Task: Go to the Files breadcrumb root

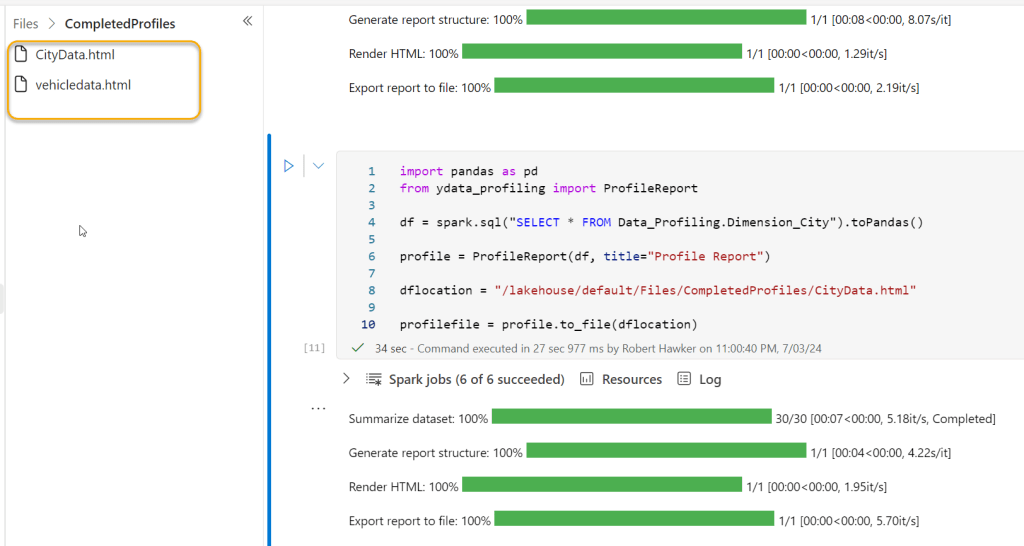Action: click(x=26, y=23)
